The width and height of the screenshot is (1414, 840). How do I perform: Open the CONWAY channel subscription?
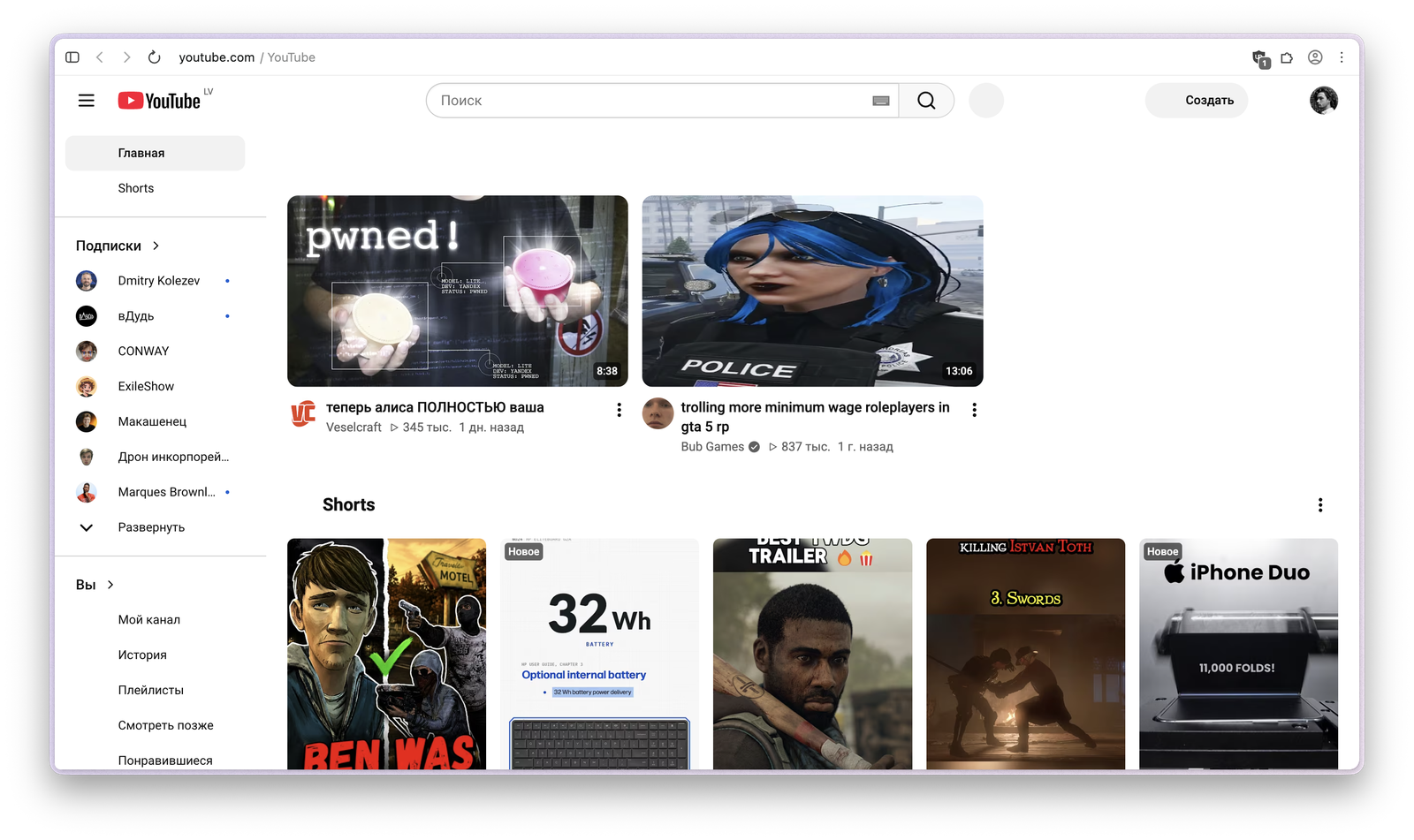pyautogui.click(x=155, y=351)
